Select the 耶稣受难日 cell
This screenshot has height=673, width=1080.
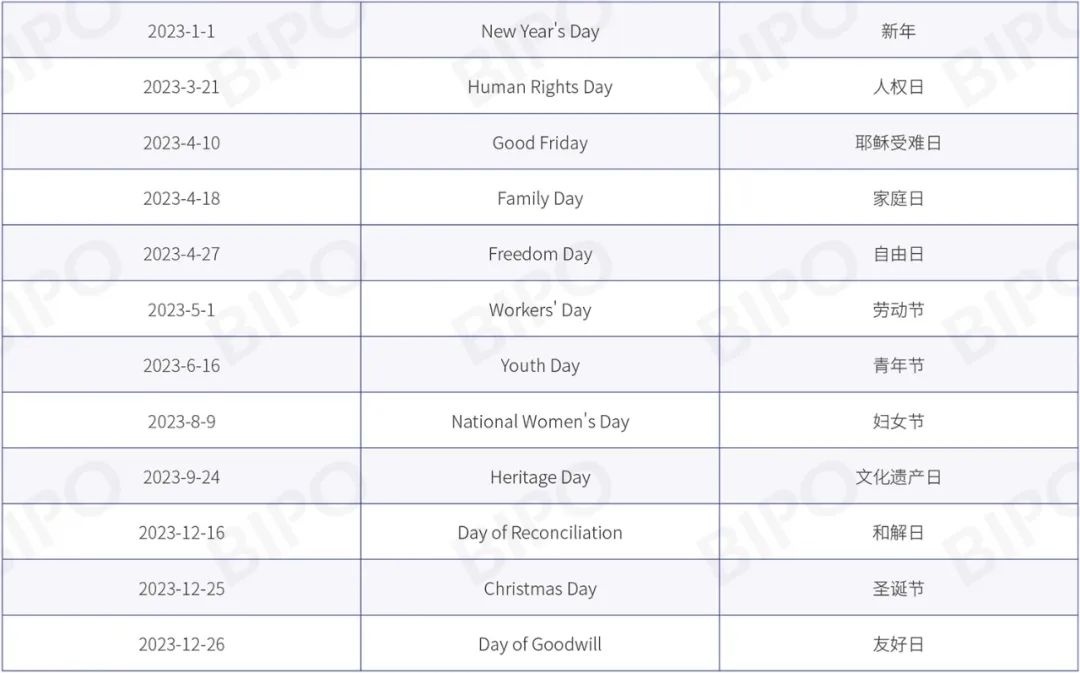(899, 143)
